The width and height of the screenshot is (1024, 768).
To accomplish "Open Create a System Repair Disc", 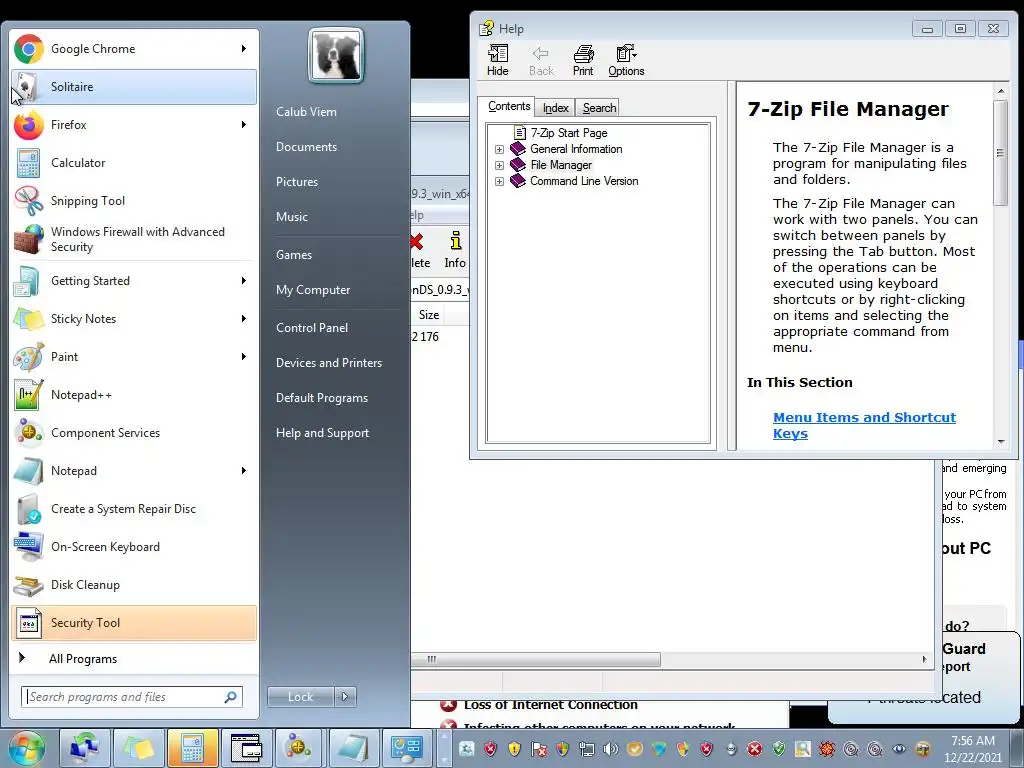I will click(x=134, y=508).
